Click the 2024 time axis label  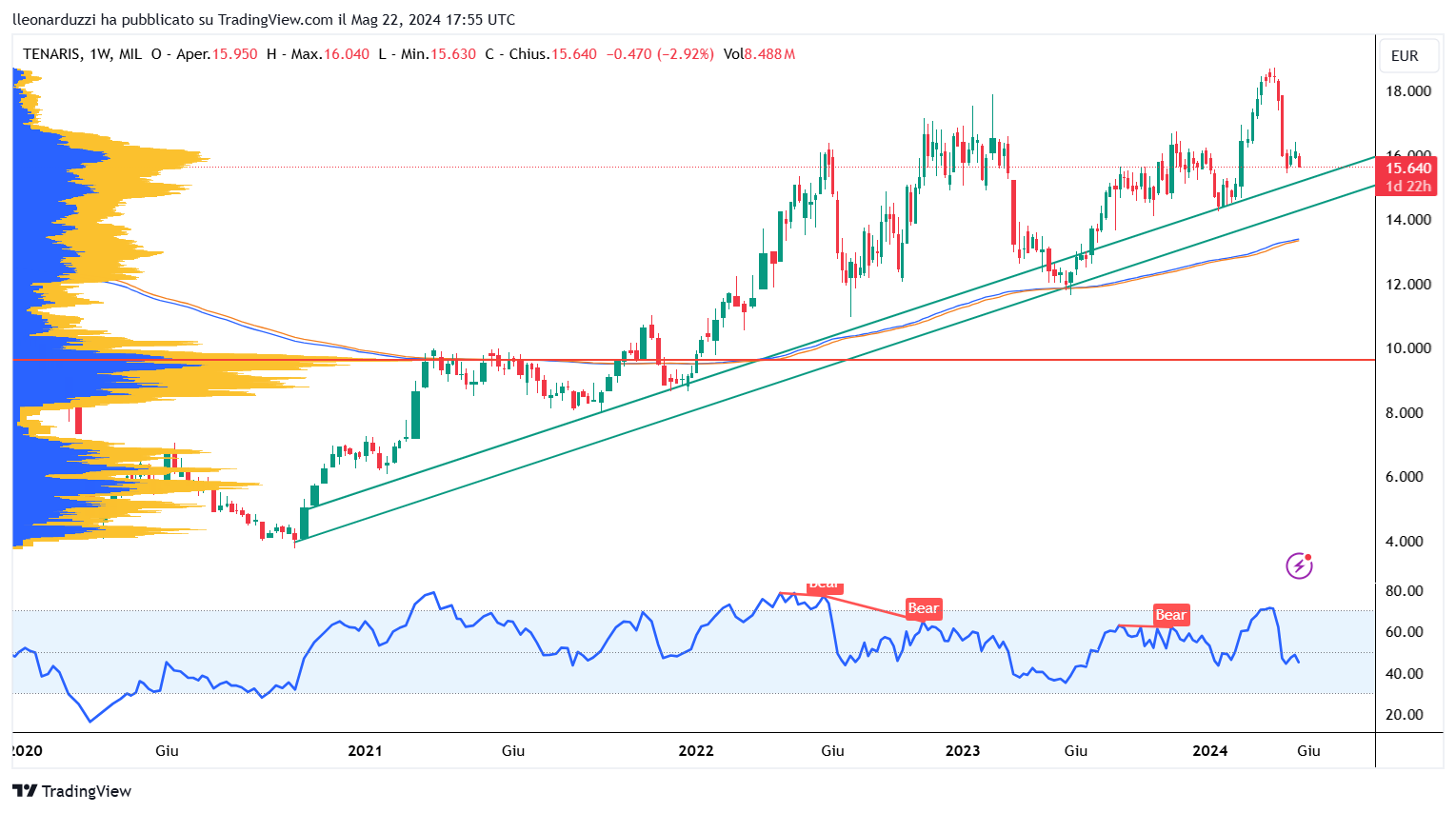click(1210, 751)
